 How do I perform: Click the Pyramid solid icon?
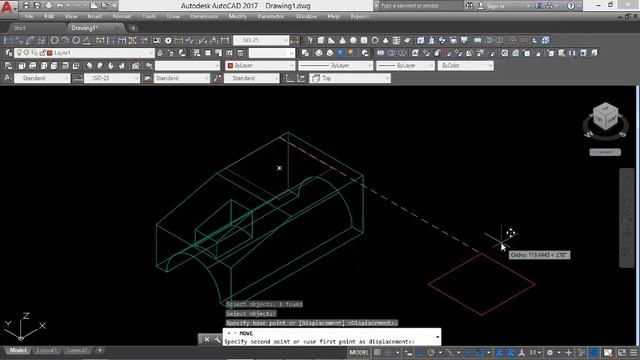(385, 40)
